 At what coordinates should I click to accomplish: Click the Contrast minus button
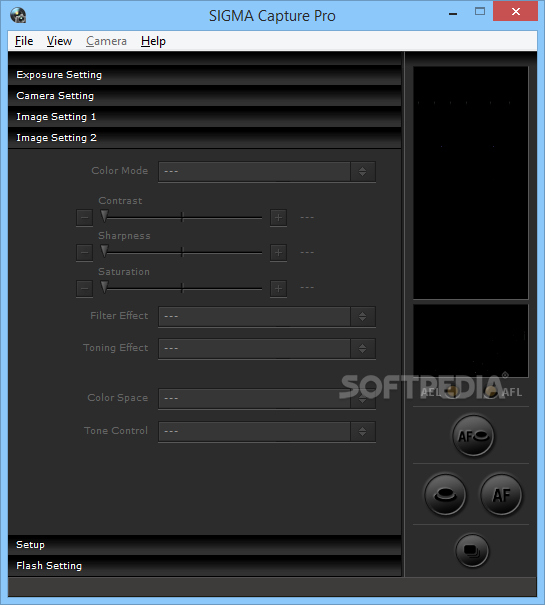(85, 218)
